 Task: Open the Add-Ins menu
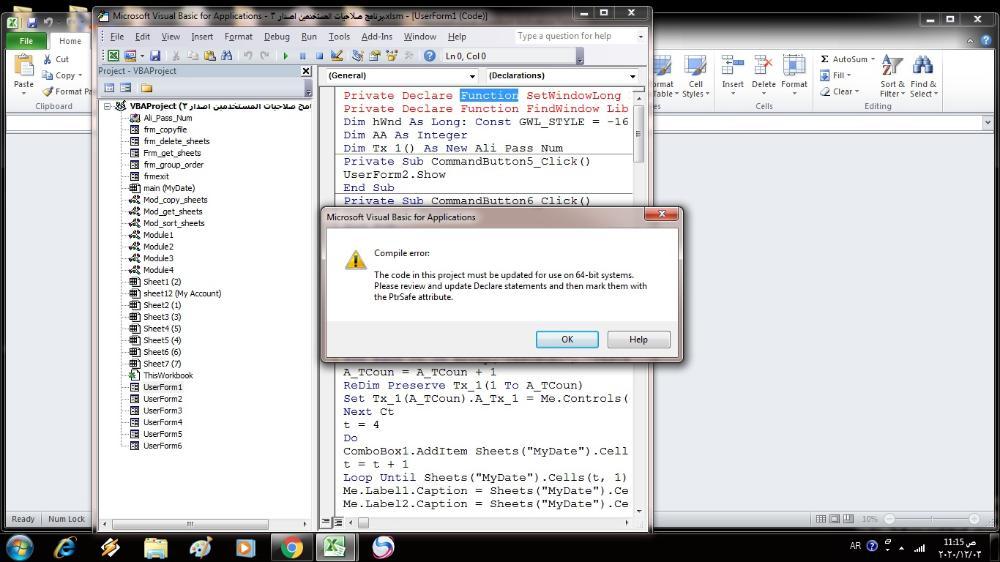click(377, 37)
